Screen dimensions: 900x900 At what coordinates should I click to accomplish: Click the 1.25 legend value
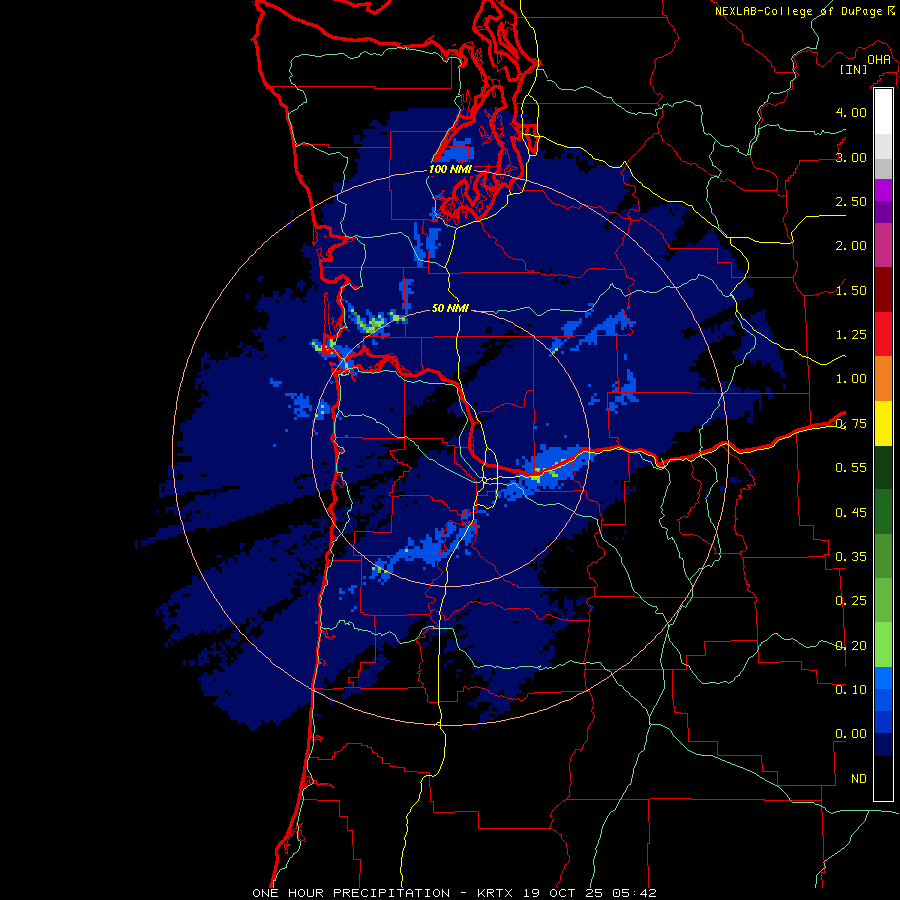[851, 335]
